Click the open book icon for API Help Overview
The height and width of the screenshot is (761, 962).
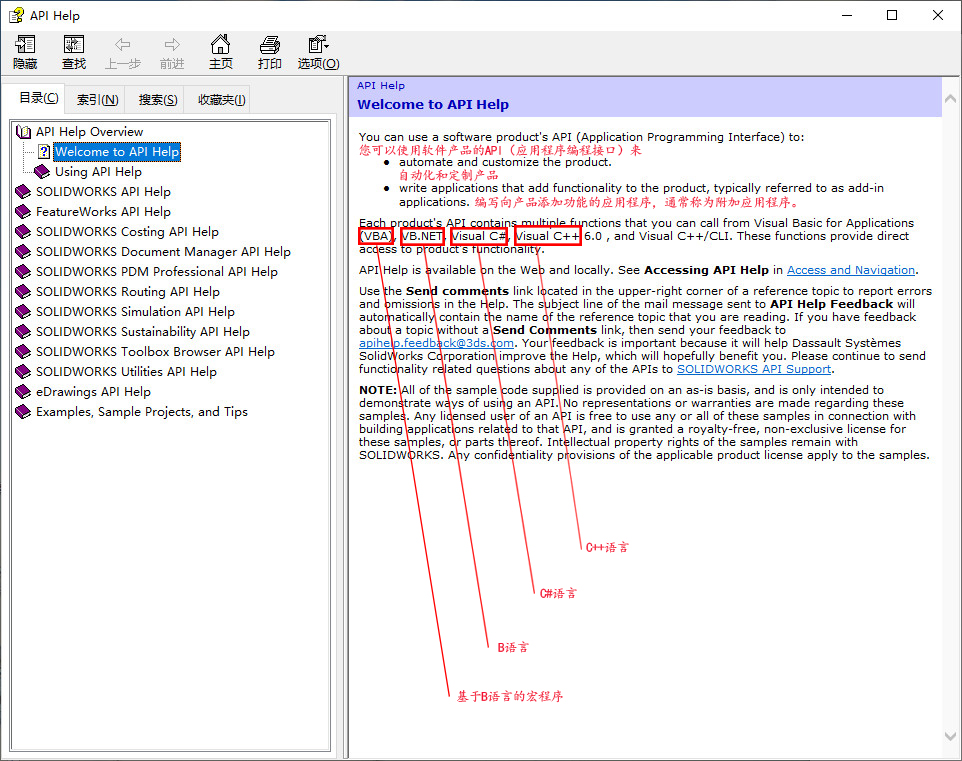[24, 132]
